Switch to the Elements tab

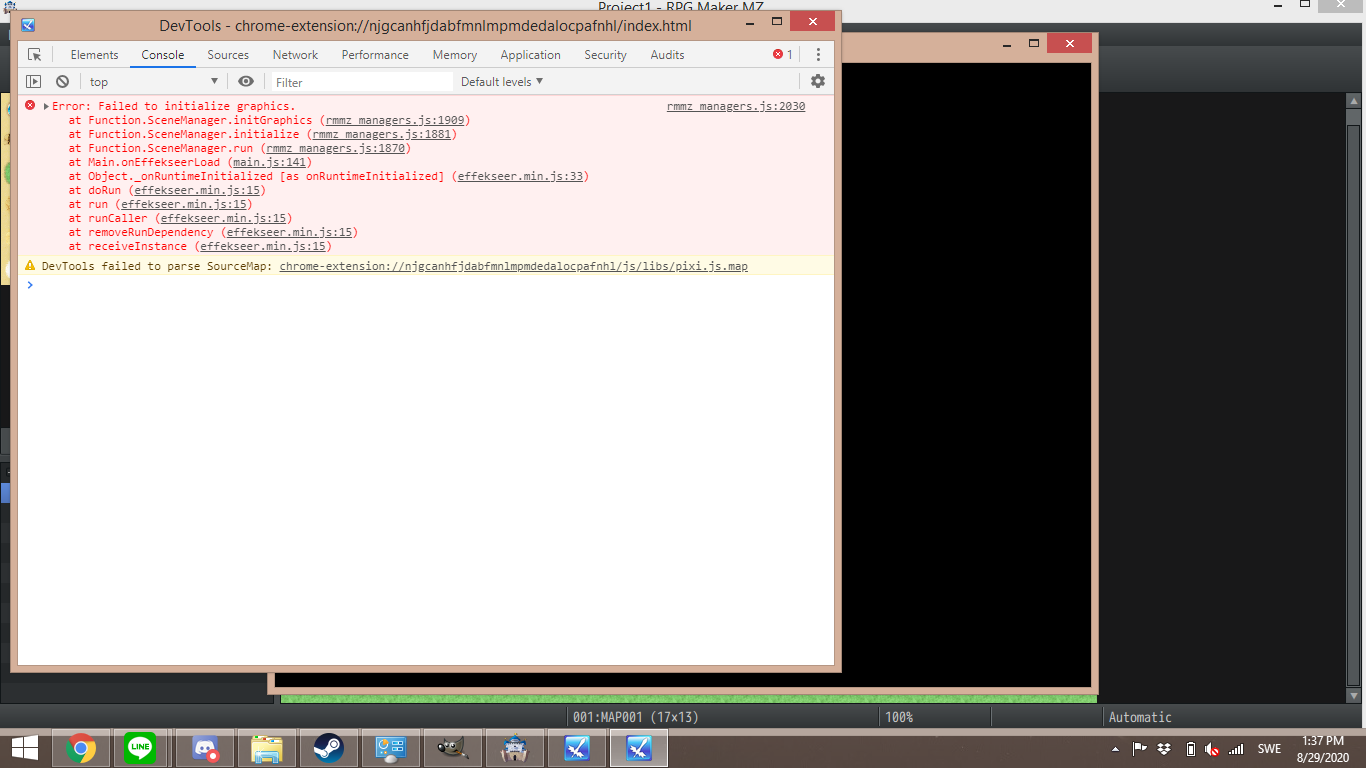94,55
